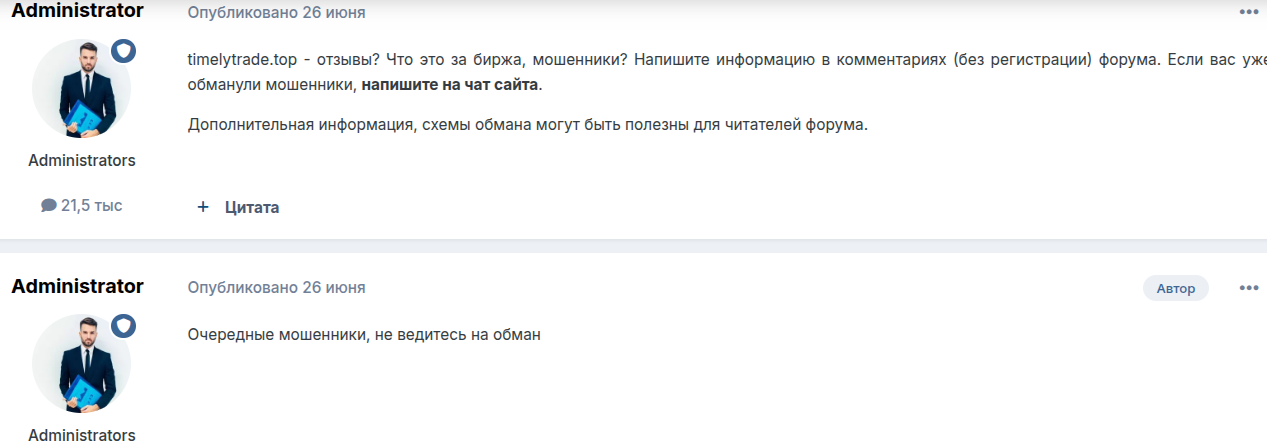Open the Administrator profile from the second post
Image resolution: width=1267 pixels, height=447 pixels.
(77, 286)
